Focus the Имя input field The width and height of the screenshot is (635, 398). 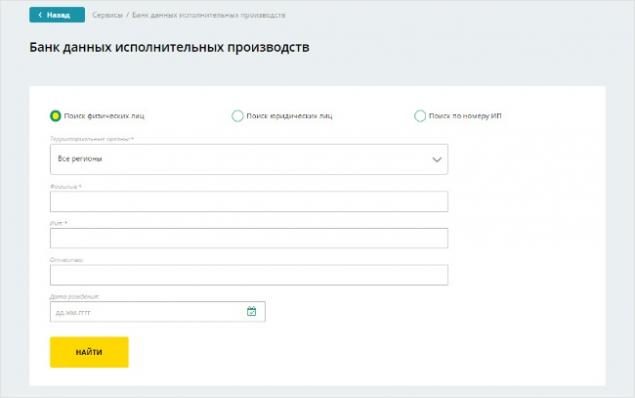(x=249, y=238)
